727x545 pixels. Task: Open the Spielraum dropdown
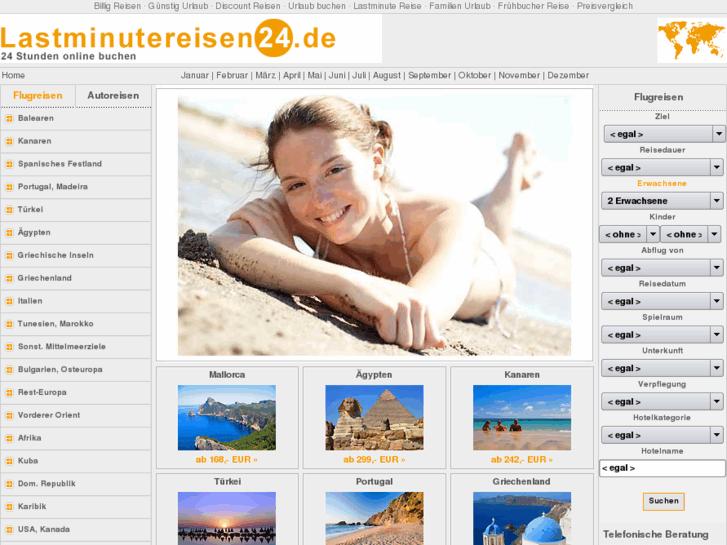tap(662, 334)
